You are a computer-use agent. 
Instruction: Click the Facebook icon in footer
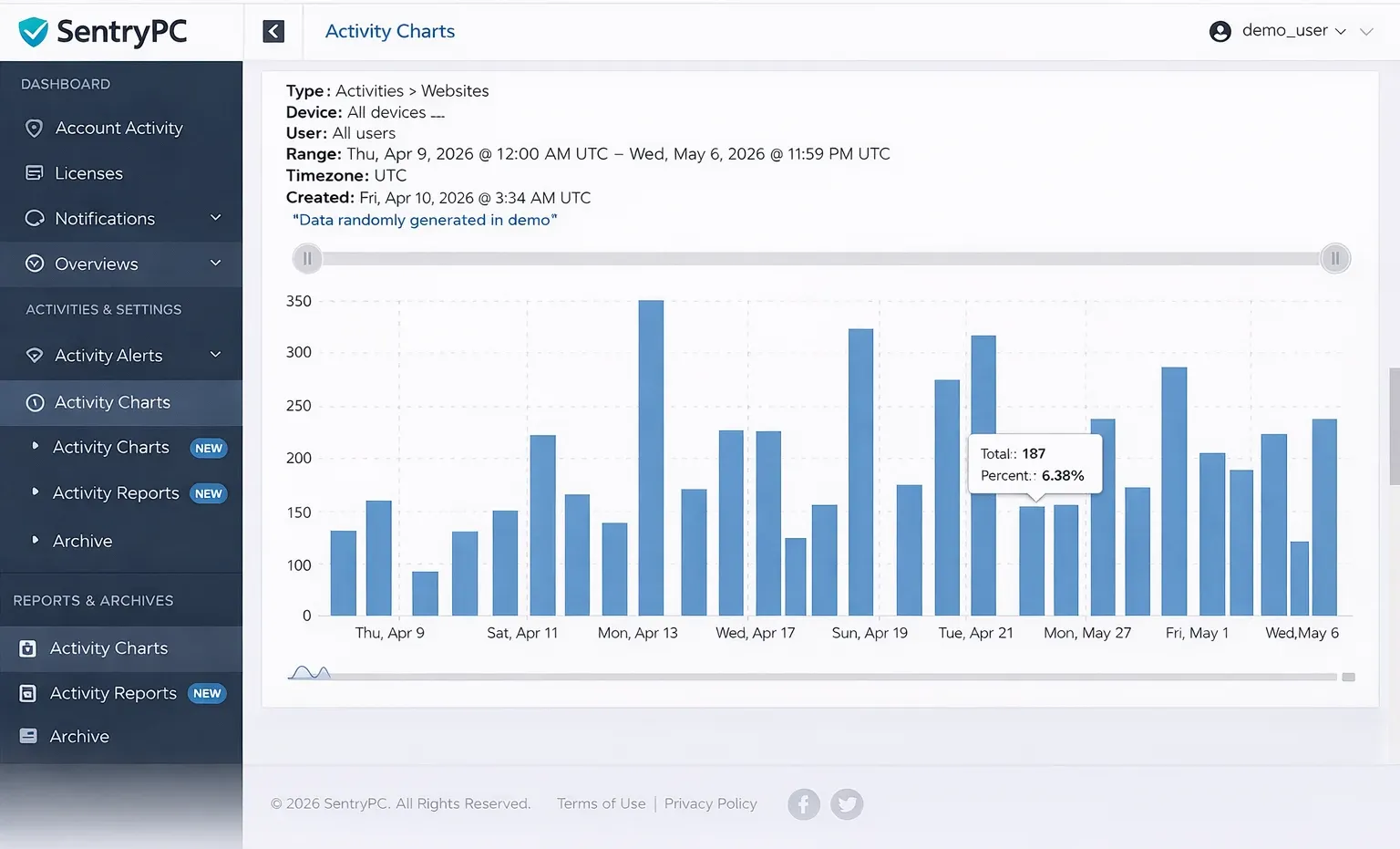pos(803,803)
